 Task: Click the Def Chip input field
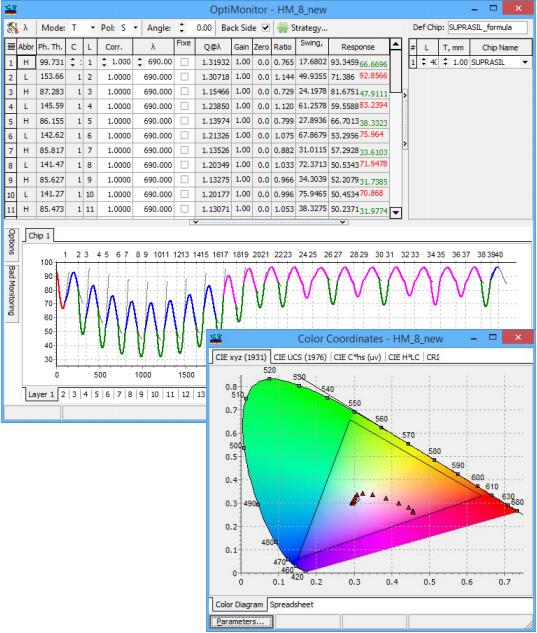pyautogui.click(x=487, y=27)
